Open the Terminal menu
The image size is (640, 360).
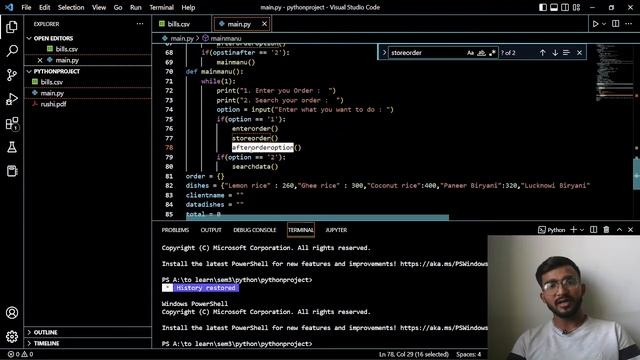point(162,7)
